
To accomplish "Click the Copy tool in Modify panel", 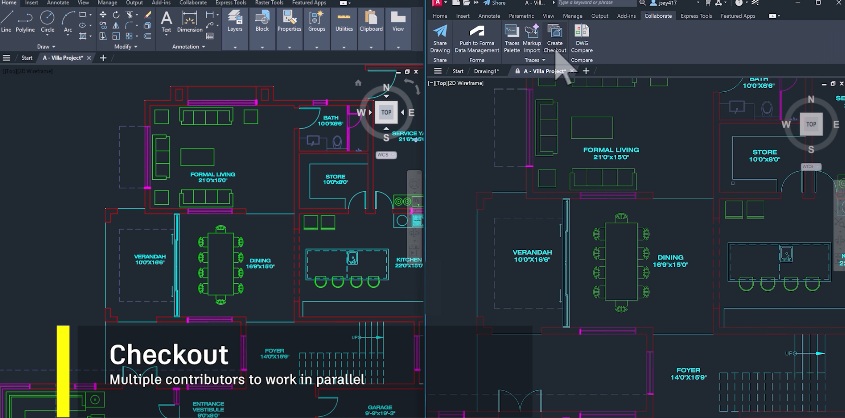I will pyautogui.click(x=102, y=25).
